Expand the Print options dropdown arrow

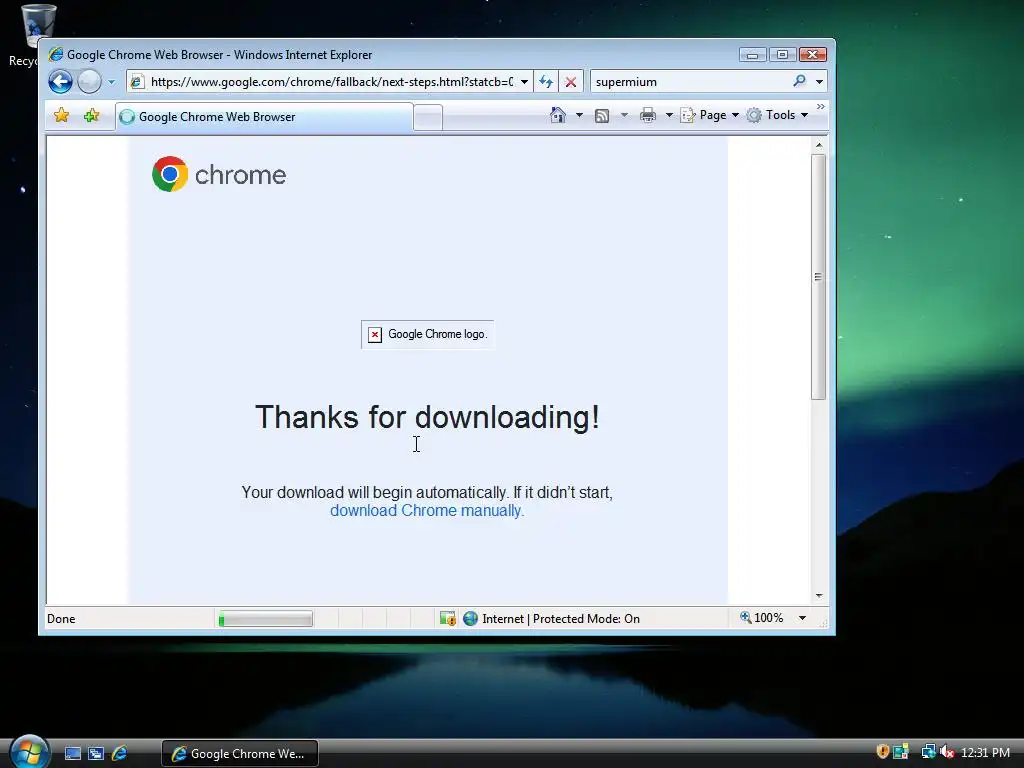(669, 115)
